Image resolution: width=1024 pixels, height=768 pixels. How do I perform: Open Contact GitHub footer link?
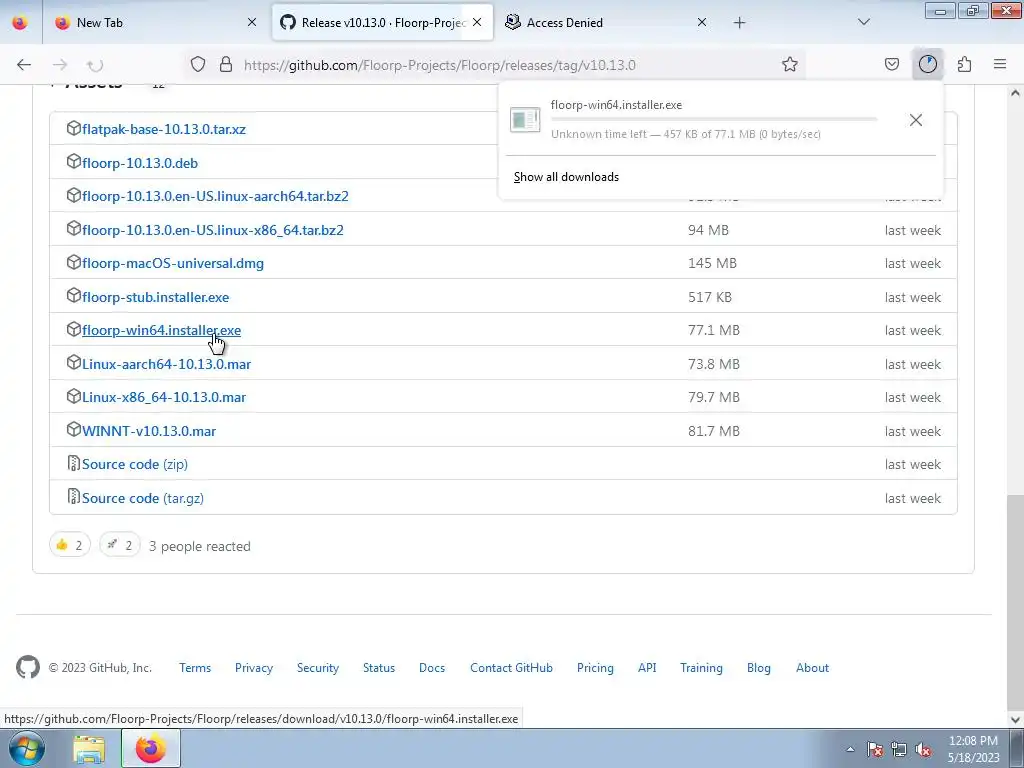pyautogui.click(x=511, y=667)
